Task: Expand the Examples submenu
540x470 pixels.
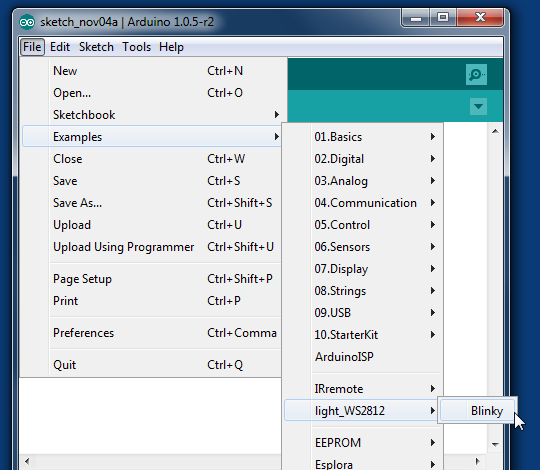Action: coord(152,137)
